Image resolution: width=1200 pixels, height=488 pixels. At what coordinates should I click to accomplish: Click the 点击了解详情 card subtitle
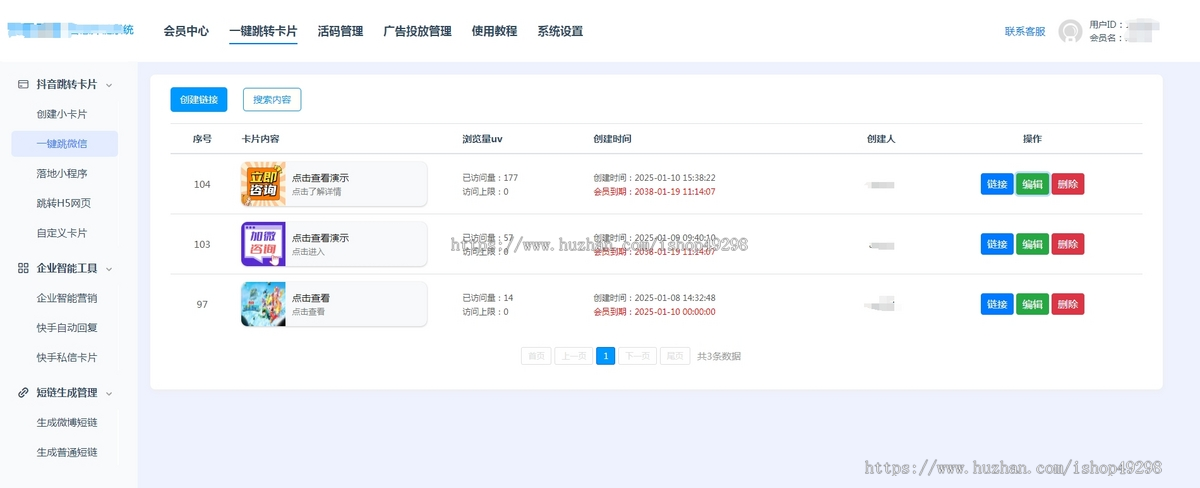coord(316,192)
